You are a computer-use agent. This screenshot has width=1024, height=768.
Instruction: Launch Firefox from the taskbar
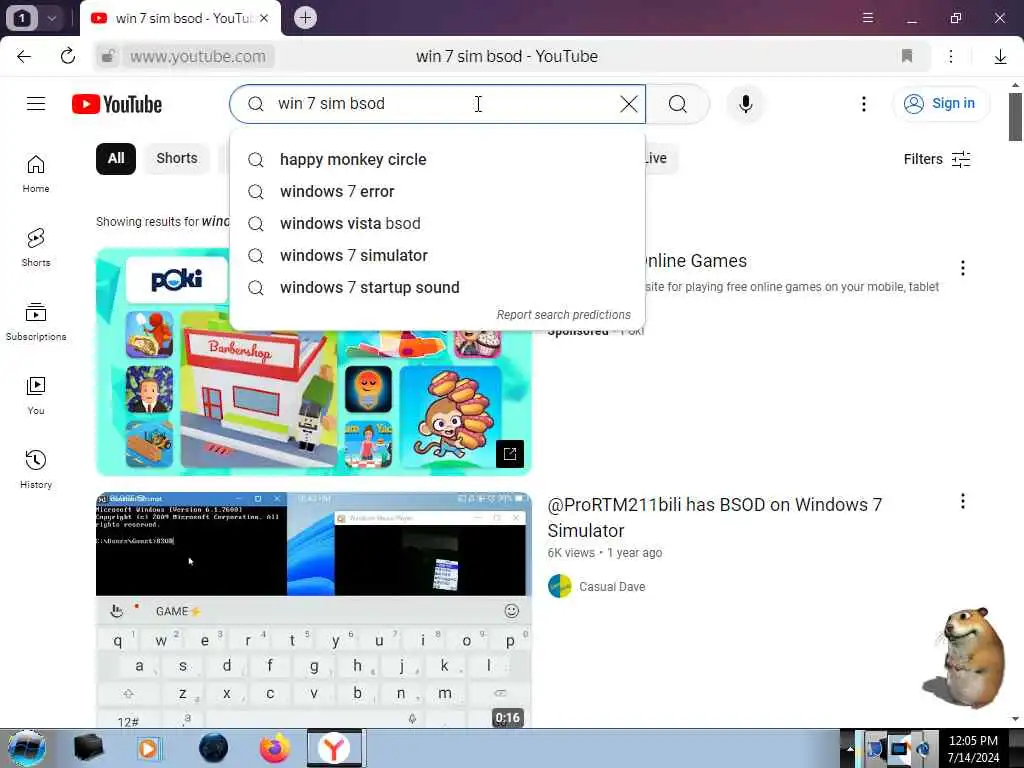click(x=275, y=748)
